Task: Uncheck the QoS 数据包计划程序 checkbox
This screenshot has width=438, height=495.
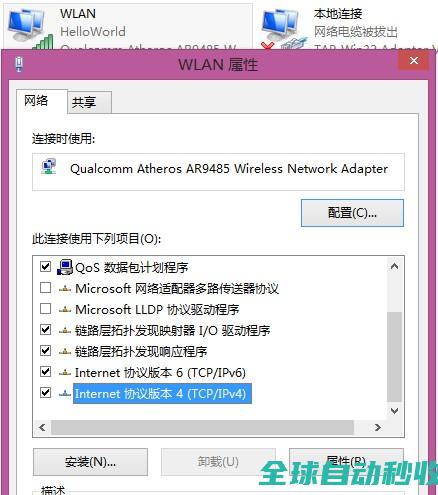Action: [45, 266]
